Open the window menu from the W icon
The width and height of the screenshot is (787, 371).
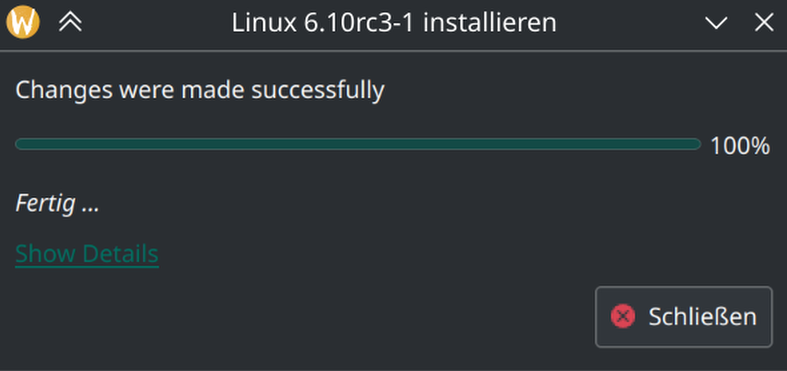(x=23, y=22)
